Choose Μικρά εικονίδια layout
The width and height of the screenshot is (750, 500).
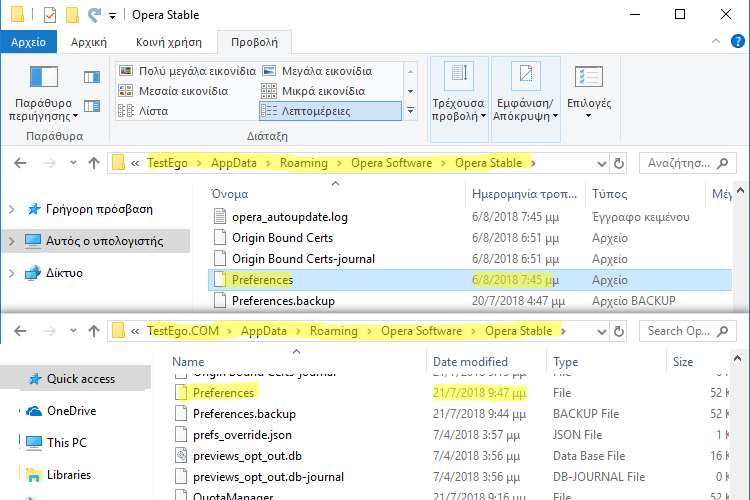[x=314, y=91]
